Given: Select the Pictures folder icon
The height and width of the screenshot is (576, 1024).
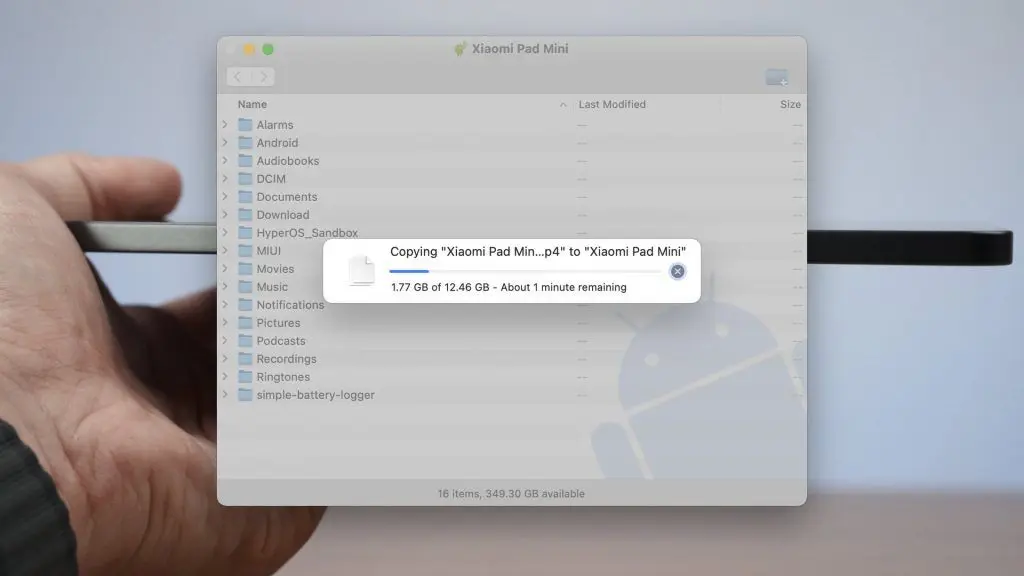Looking at the screenshot, I should [x=245, y=323].
